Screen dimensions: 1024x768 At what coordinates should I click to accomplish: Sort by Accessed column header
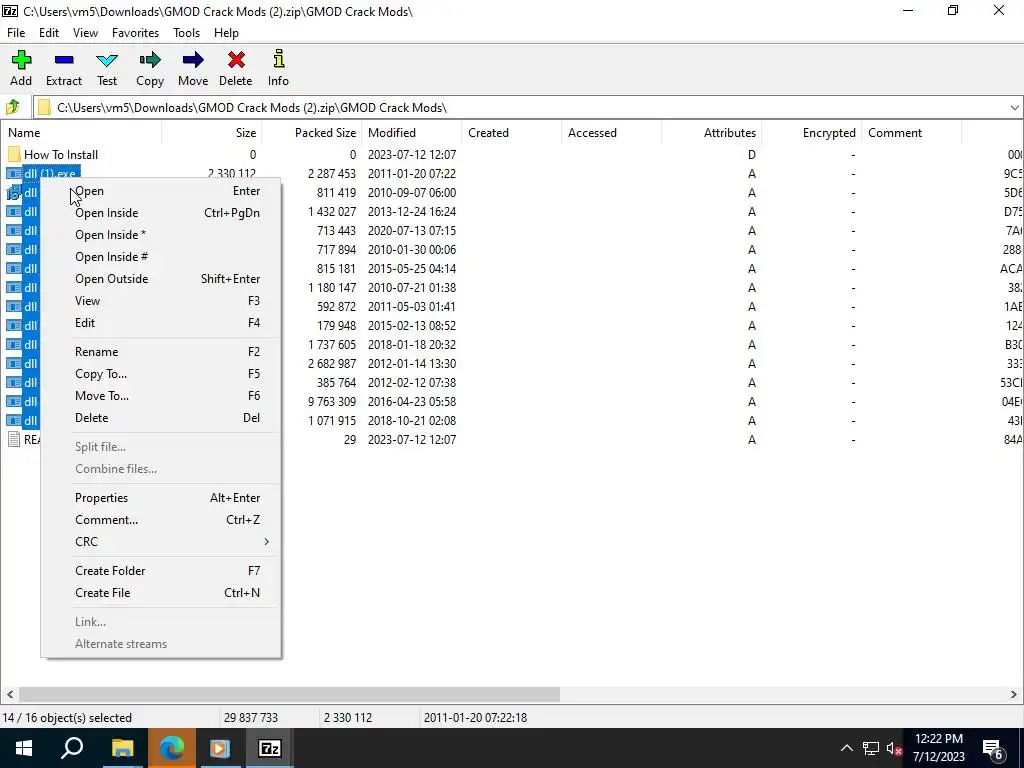(611, 133)
